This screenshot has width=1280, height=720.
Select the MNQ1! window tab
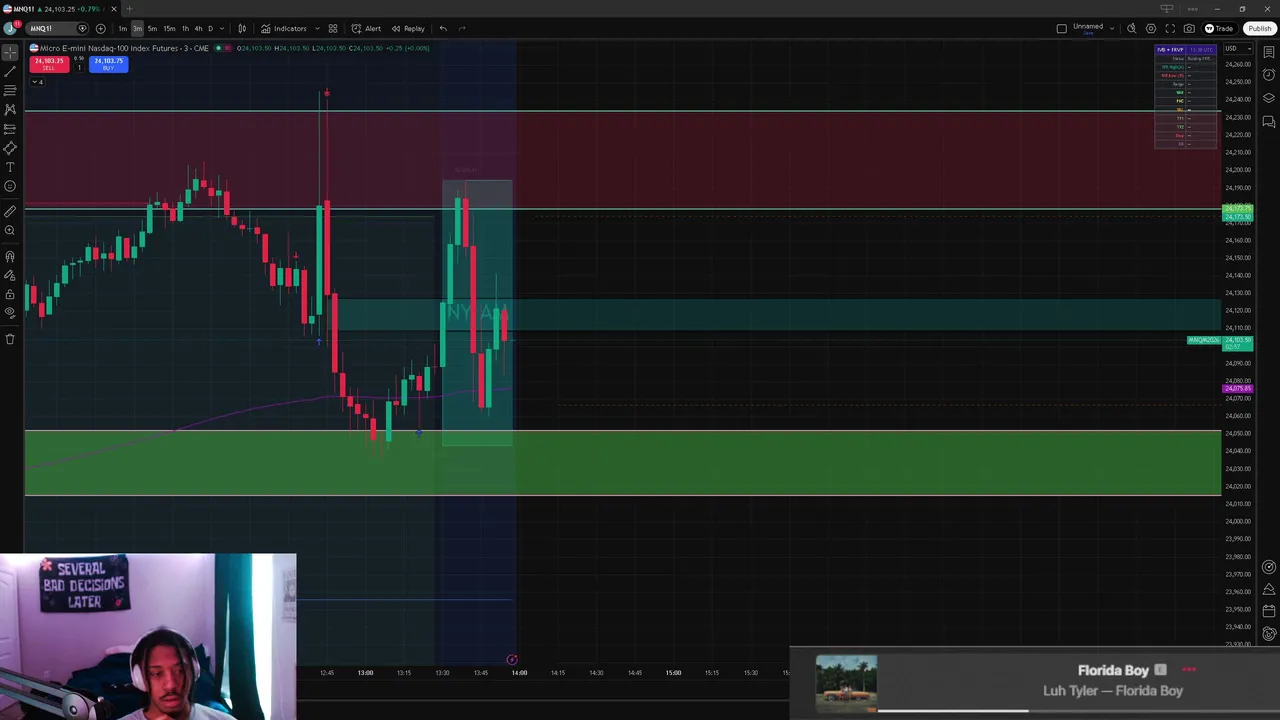pos(58,9)
